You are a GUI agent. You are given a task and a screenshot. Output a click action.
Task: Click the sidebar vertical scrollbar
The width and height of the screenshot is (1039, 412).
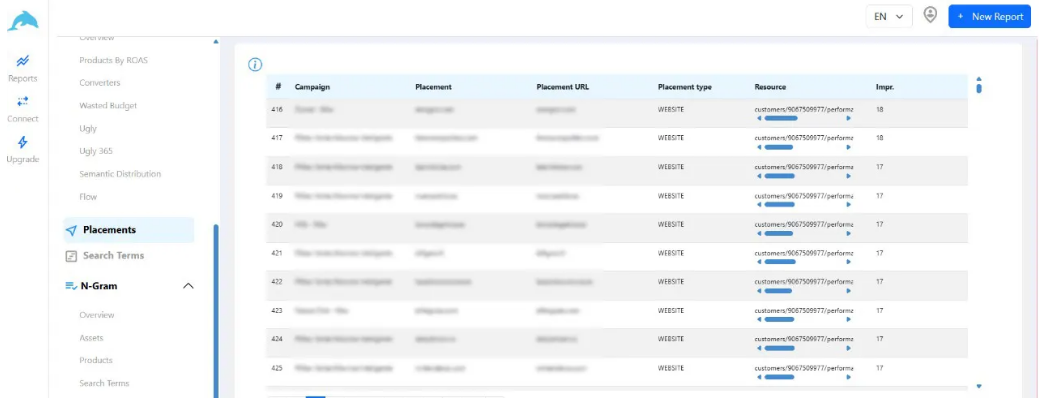215,310
